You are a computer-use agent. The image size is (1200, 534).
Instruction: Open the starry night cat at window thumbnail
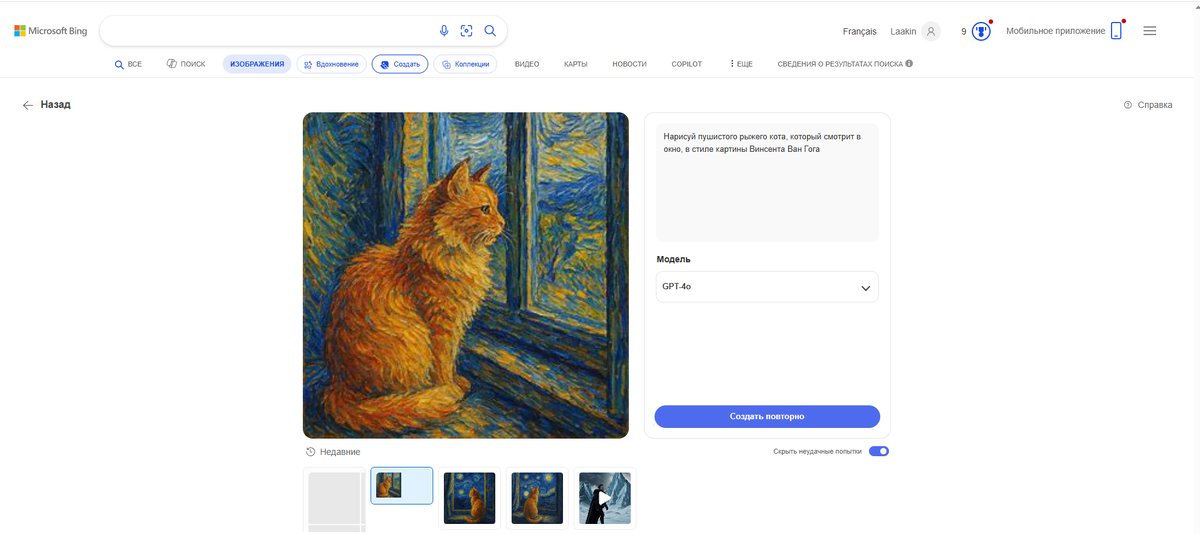coord(469,498)
